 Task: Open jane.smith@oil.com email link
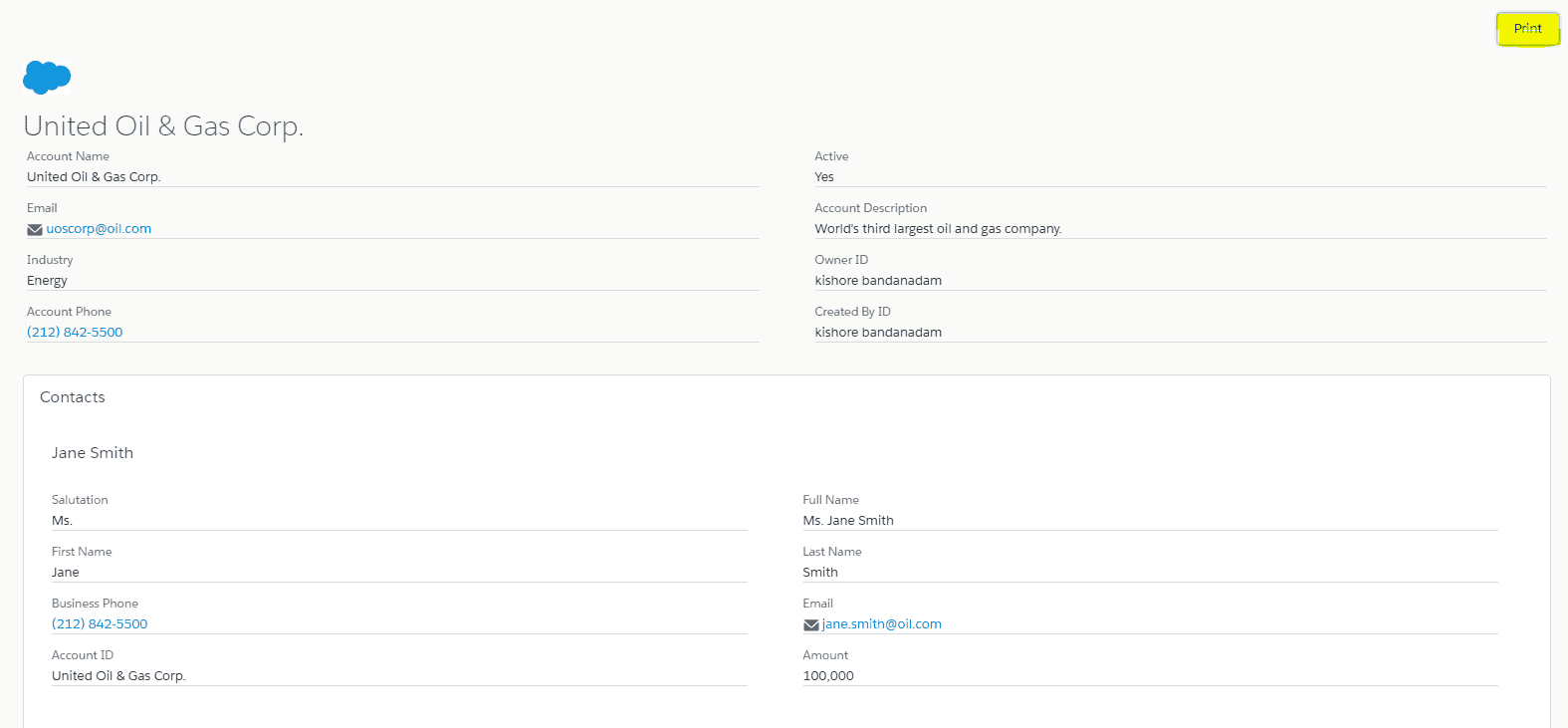click(x=881, y=624)
